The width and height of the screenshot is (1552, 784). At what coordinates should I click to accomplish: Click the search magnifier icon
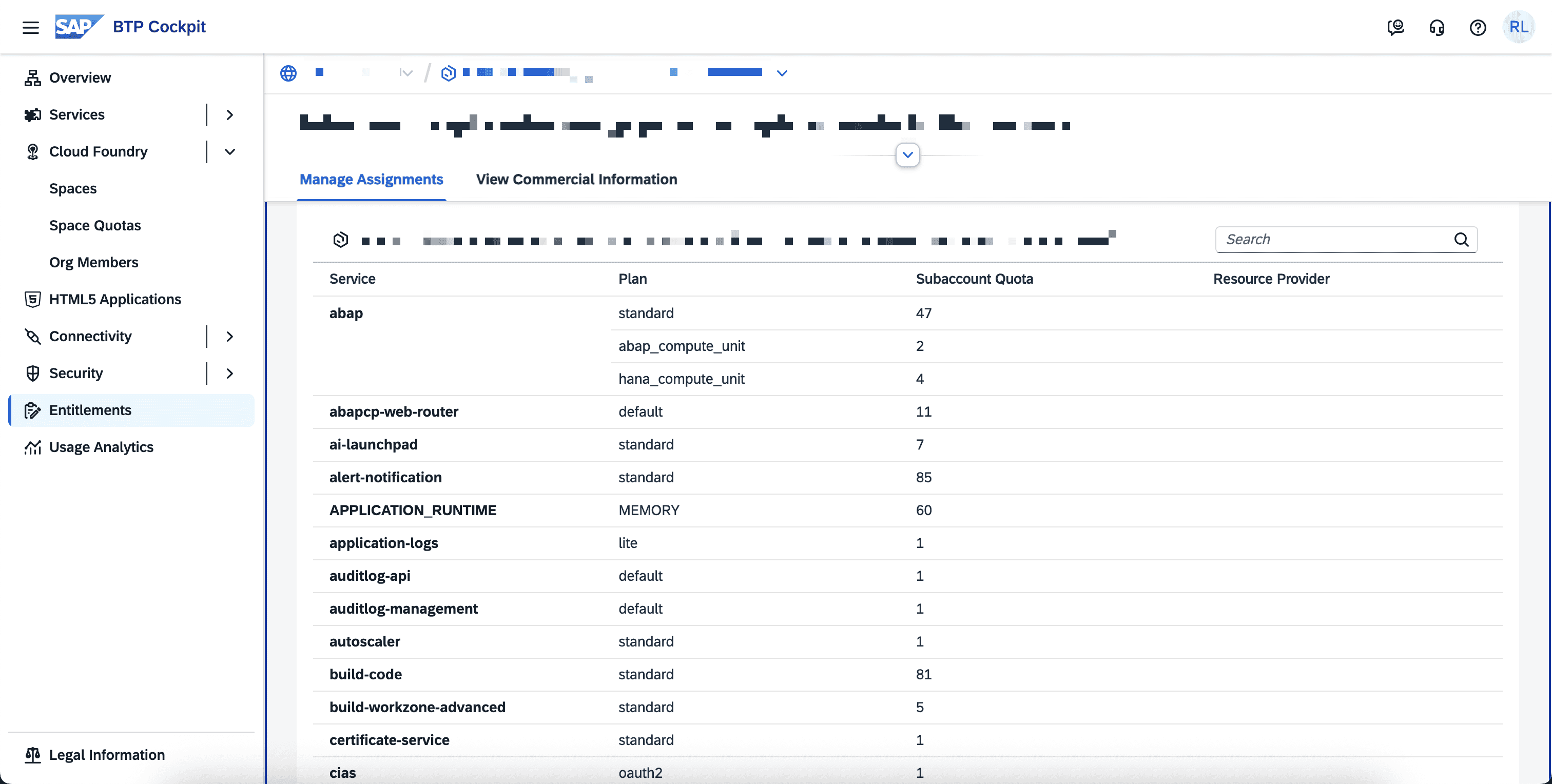point(1461,240)
